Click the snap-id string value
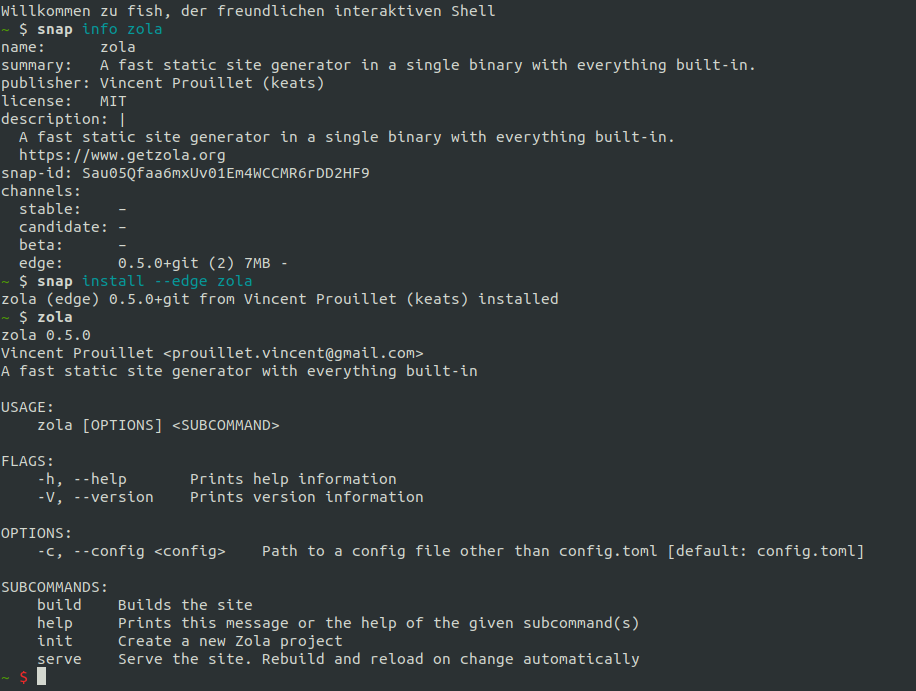The image size is (916, 691). click(x=226, y=173)
